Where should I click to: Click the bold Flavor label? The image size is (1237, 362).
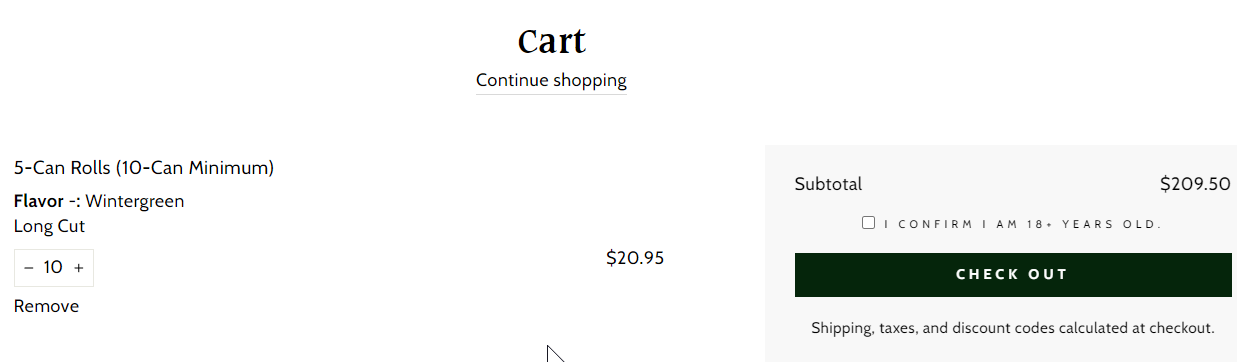coord(39,201)
